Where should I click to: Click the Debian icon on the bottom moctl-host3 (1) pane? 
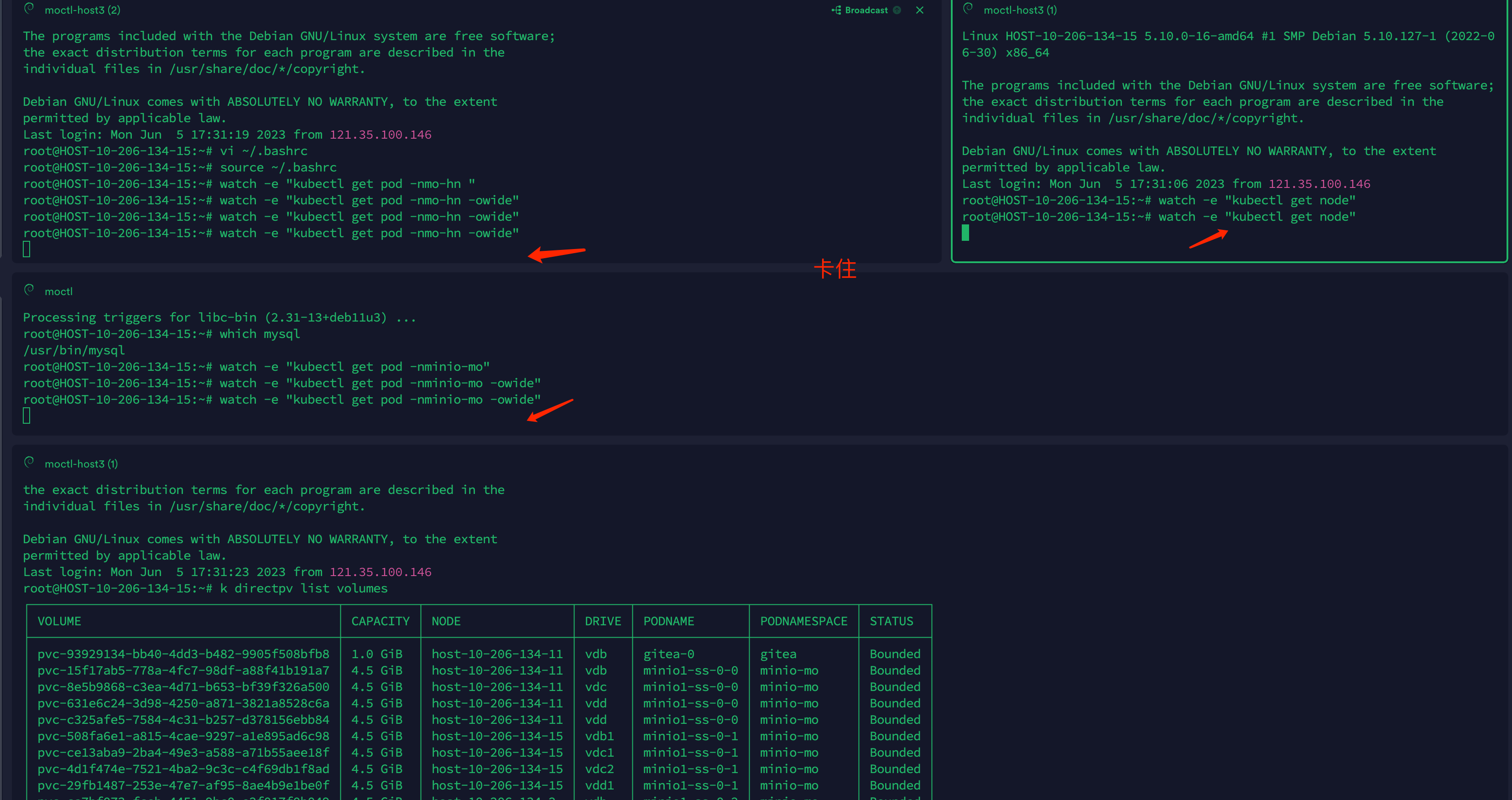point(29,462)
